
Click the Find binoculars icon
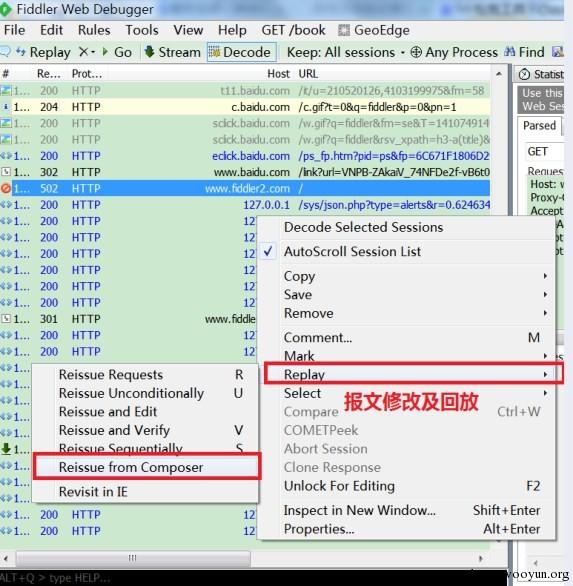pyautogui.click(x=509, y=52)
